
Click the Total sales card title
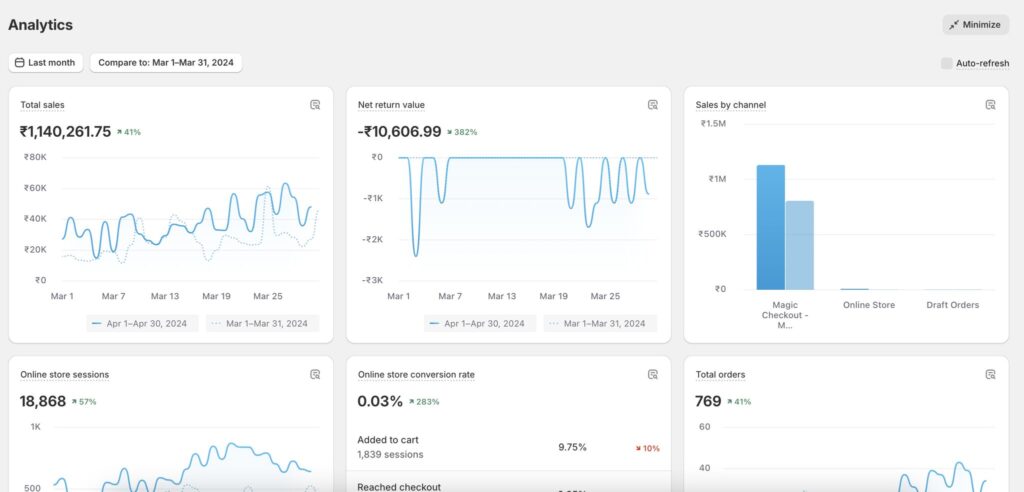[x=42, y=105]
